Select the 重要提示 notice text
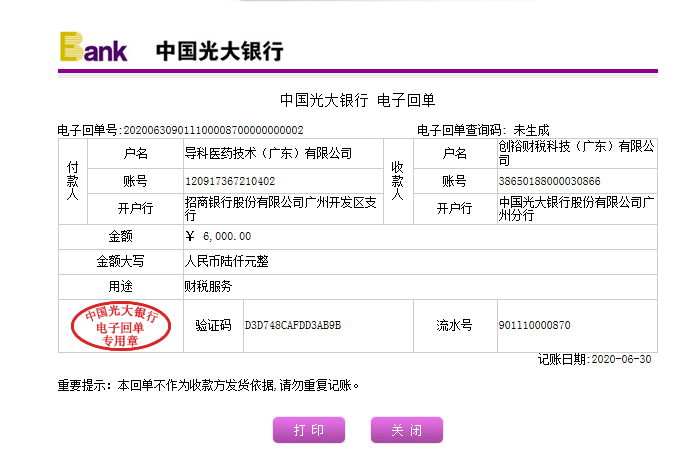 point(208,385)
